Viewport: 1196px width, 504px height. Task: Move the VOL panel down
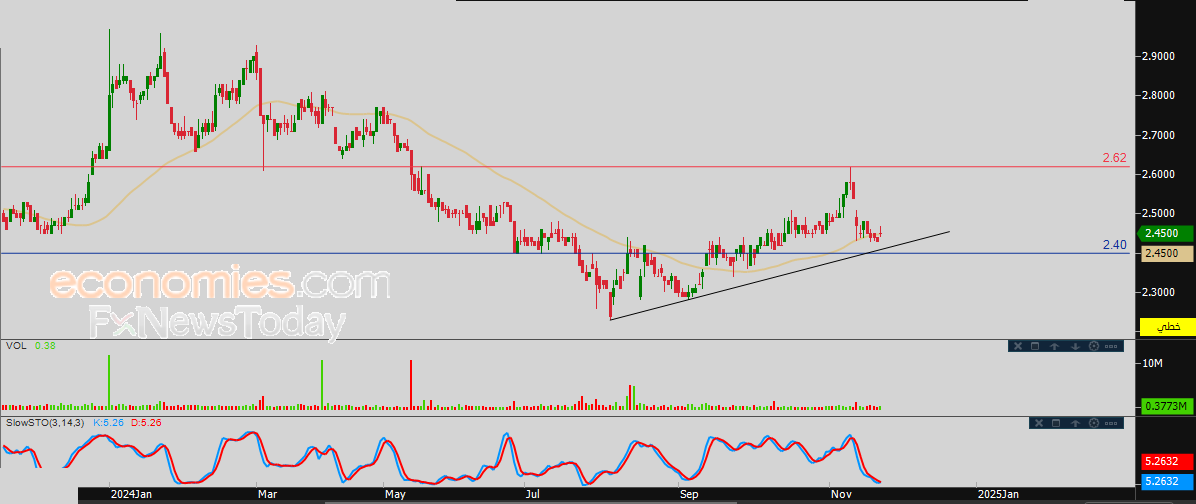click(1075, 346)
